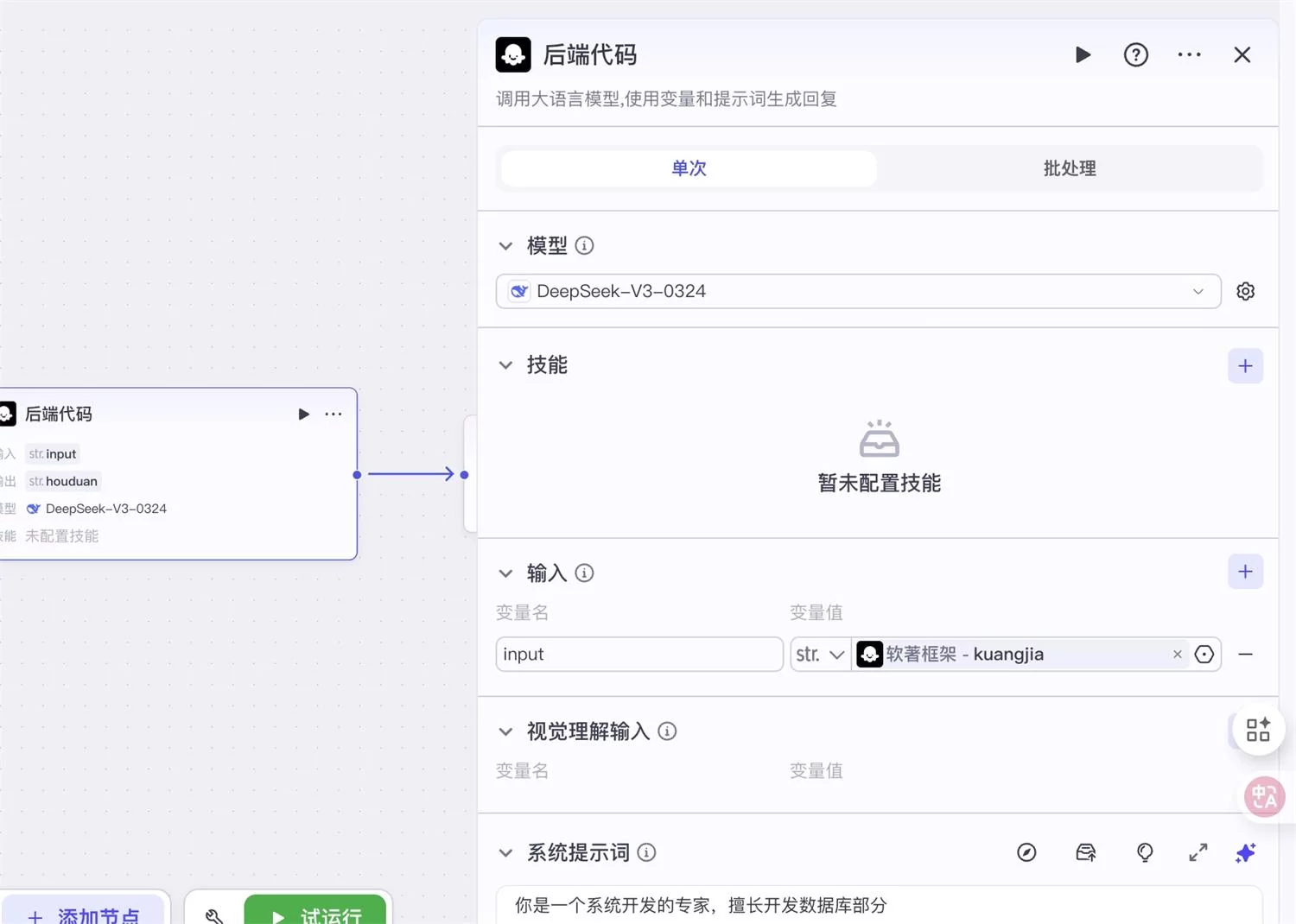Switch to the 批处理 tab
This screenshot has height=924, width=1296.
click(1069, 168)
